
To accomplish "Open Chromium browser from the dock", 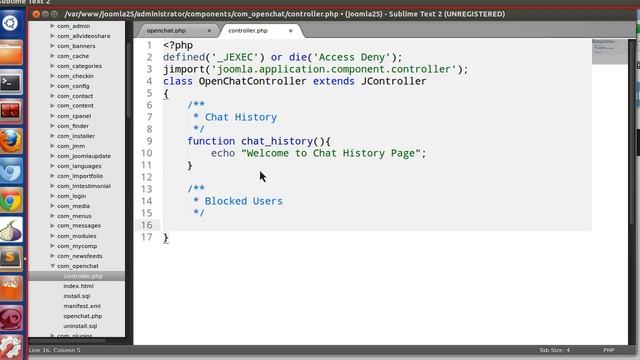I will point(11,171).
